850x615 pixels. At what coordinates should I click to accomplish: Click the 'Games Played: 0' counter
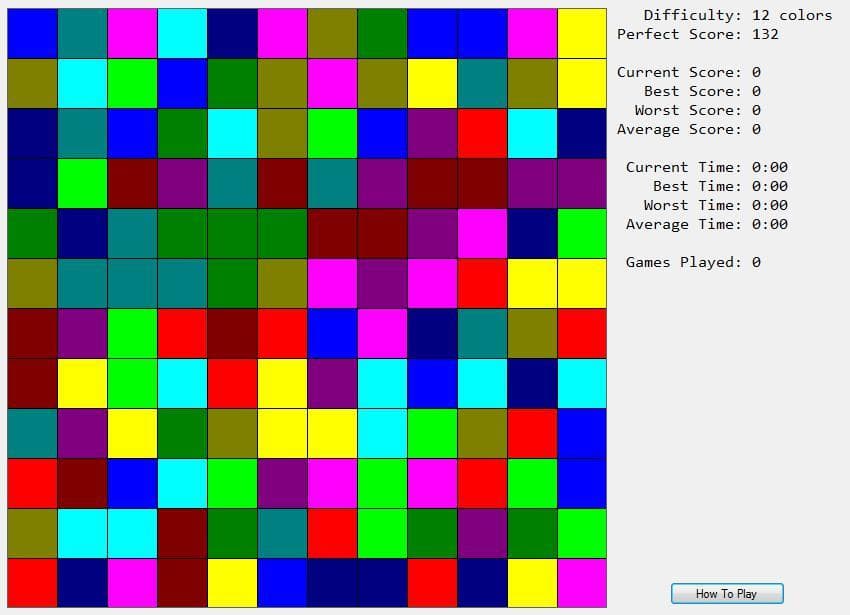click(x=693, y=262)
